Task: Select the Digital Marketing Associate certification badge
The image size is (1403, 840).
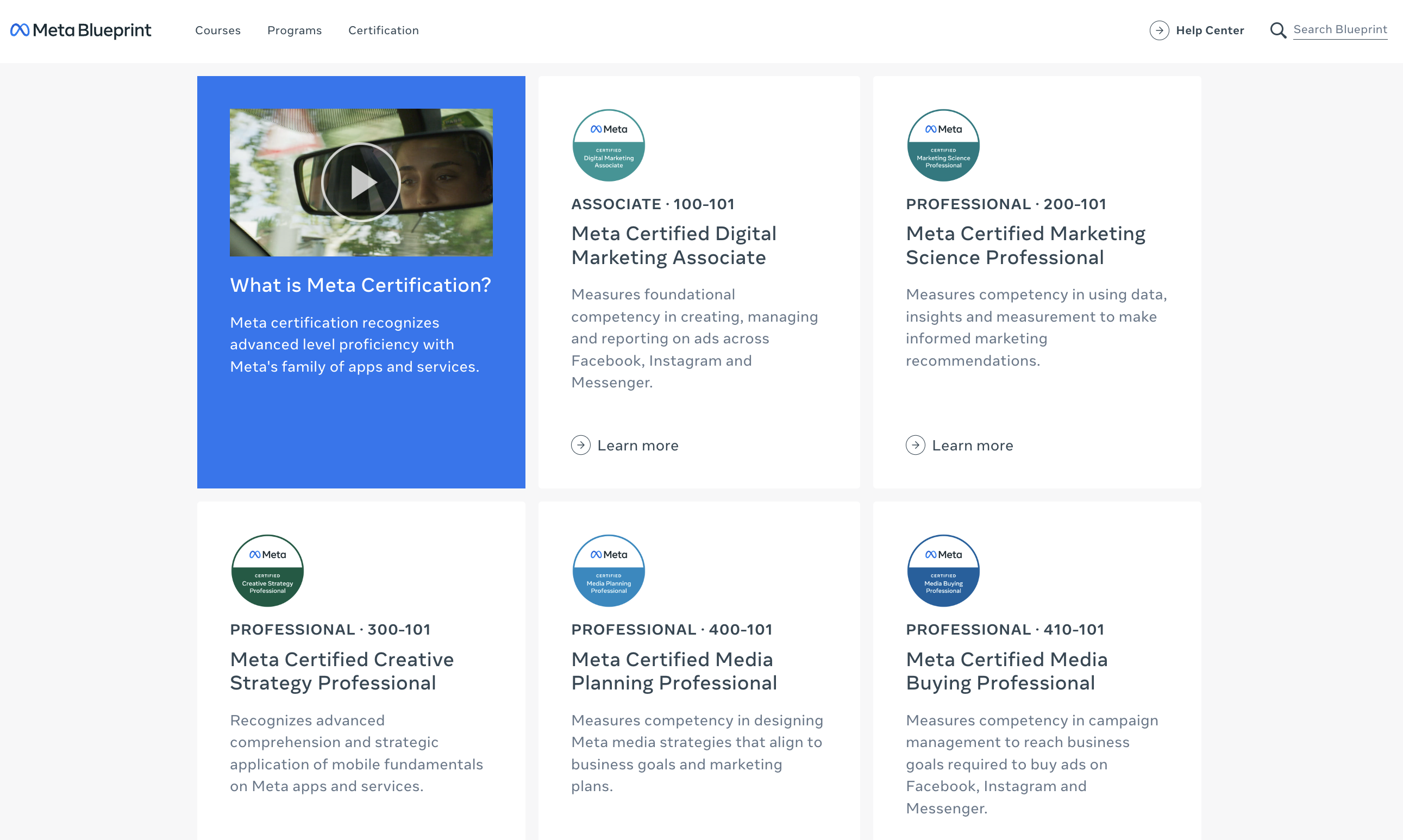Action: tap(608, 145)
